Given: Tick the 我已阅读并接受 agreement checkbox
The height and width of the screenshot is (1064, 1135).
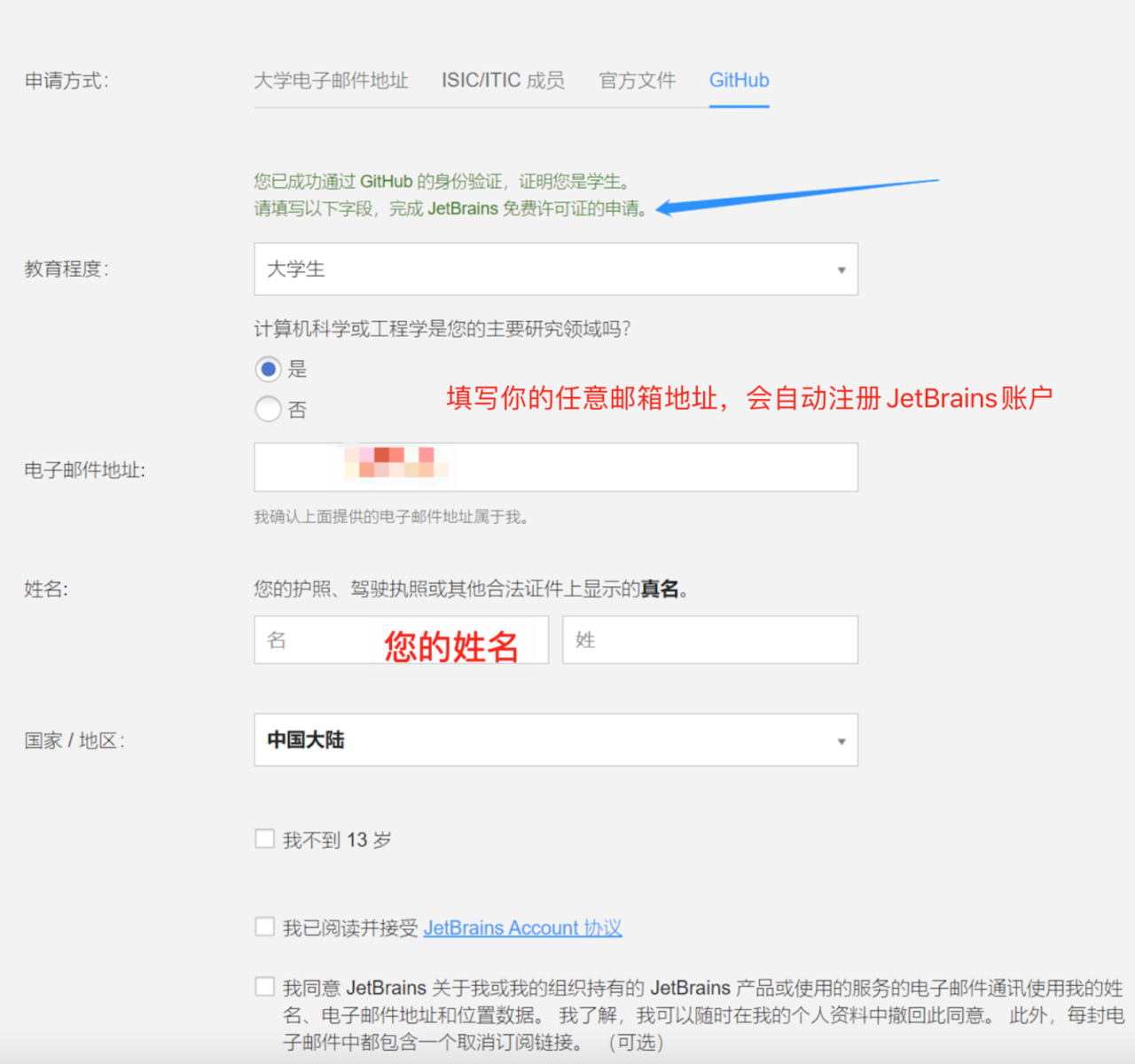Looking at the screenshot, I should 264,927.
